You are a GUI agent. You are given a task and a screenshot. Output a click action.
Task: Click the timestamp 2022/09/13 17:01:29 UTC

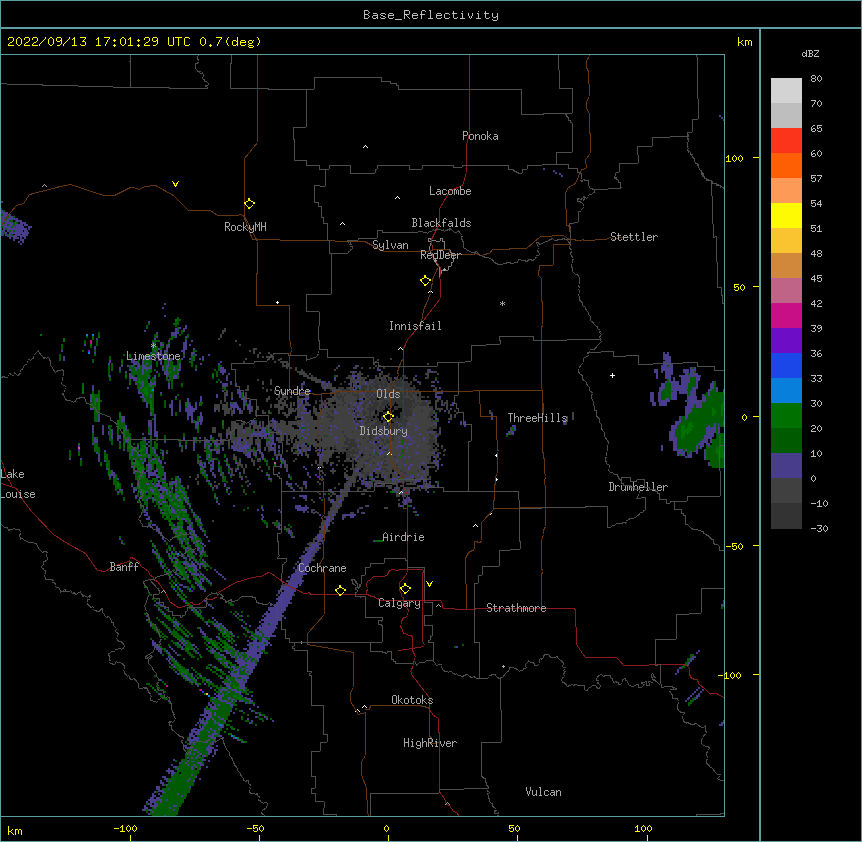pos(99,42)
